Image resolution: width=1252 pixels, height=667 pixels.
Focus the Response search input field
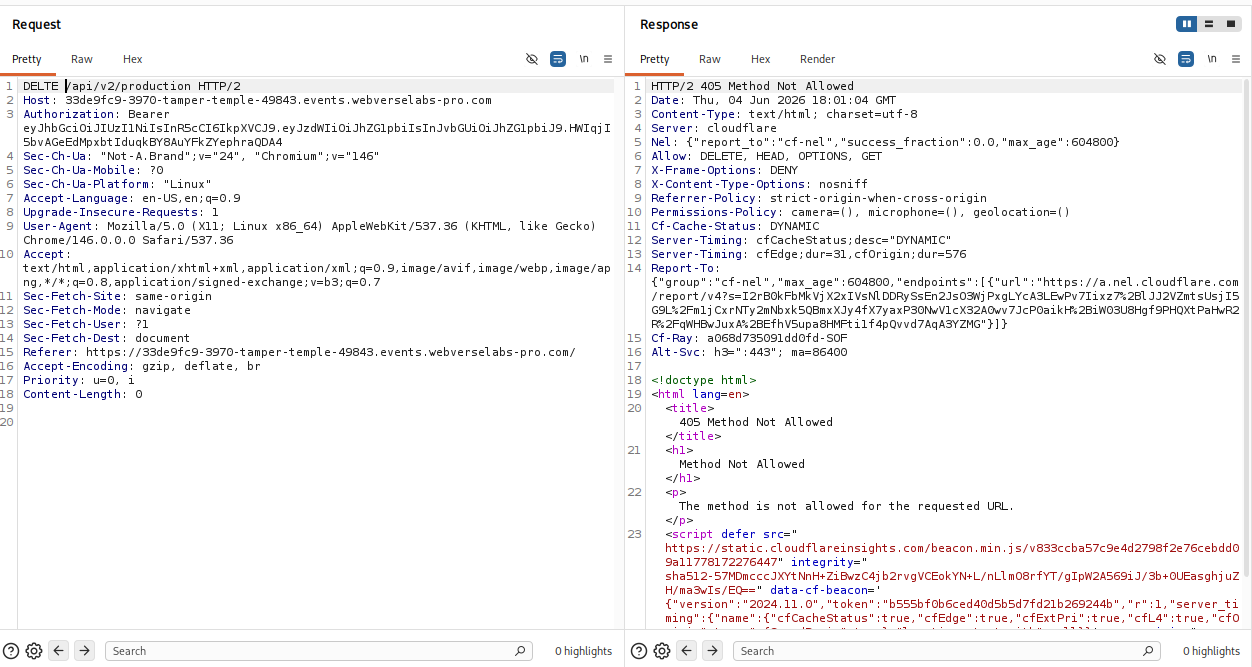pos(946,651)
